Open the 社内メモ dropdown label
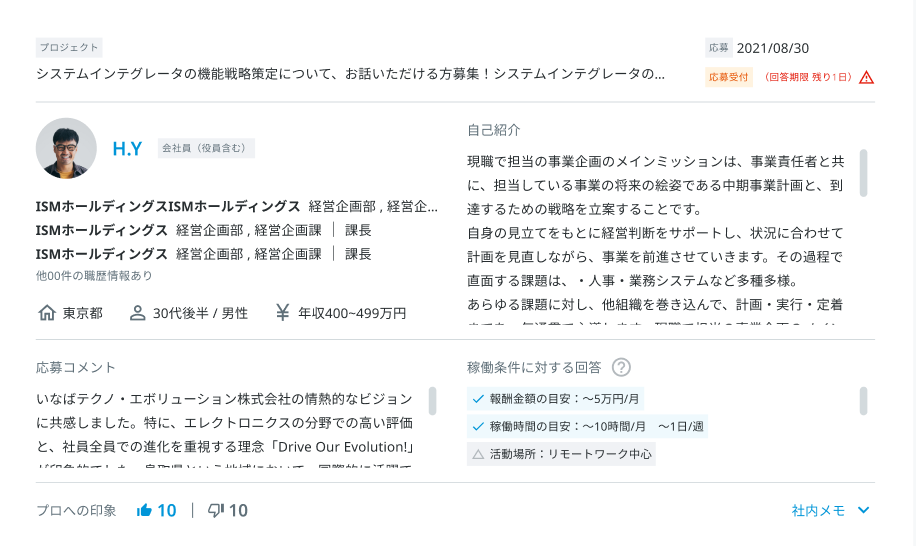 point(818,511)
